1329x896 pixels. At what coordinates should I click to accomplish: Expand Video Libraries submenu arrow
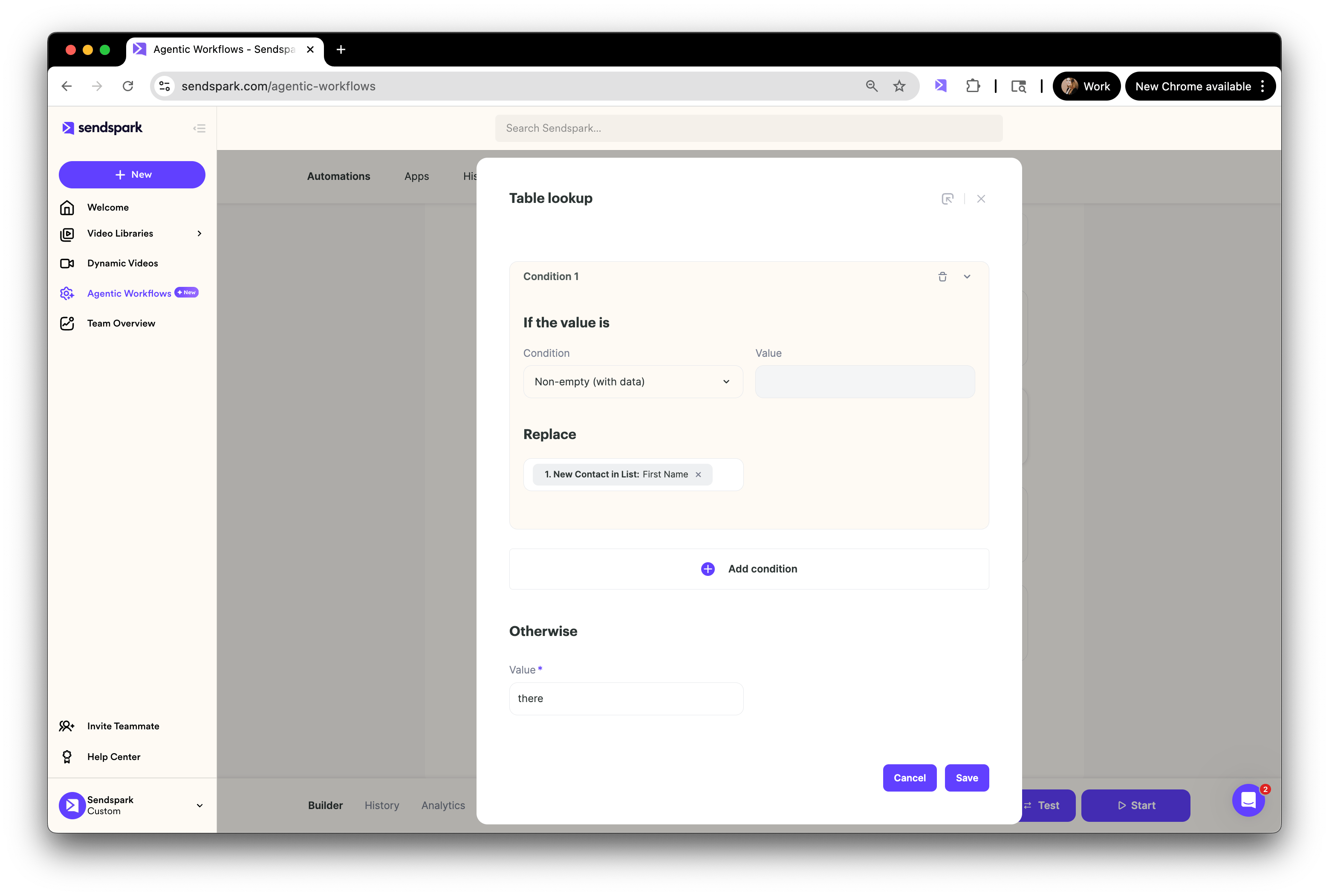(x=199, y=234)
